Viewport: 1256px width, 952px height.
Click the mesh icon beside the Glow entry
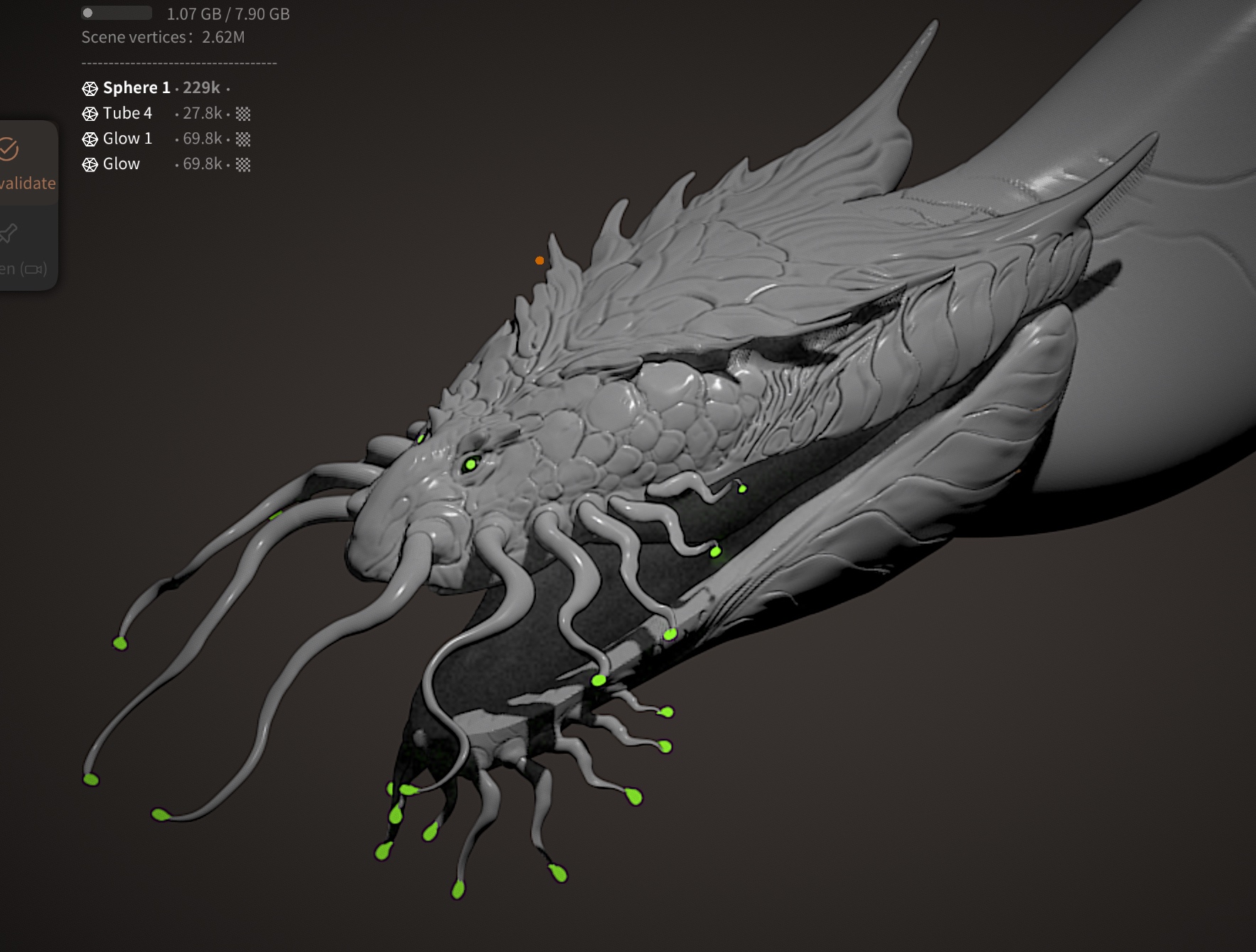pos(90,165)
